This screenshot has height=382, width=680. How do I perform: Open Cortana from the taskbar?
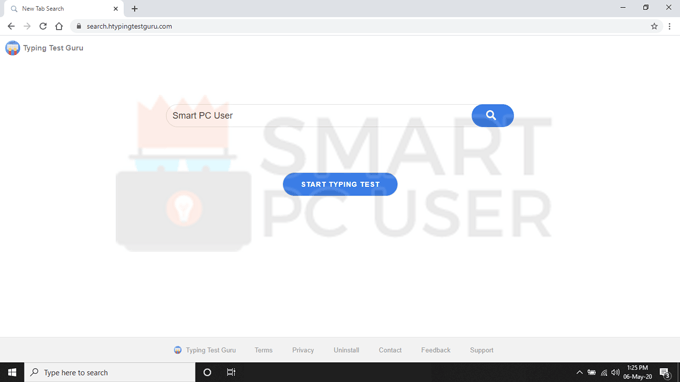tap(207, 372)
